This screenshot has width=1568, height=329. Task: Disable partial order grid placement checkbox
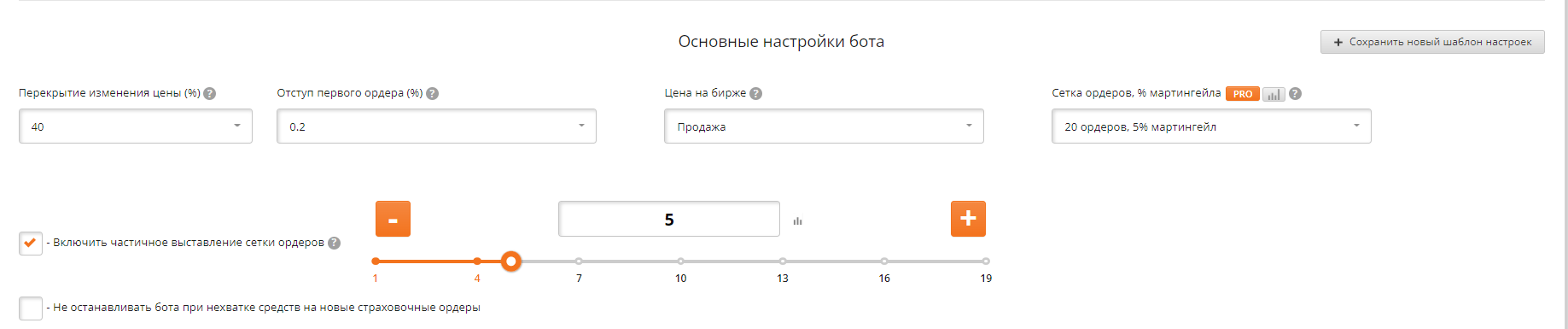[x=31, y=244]
